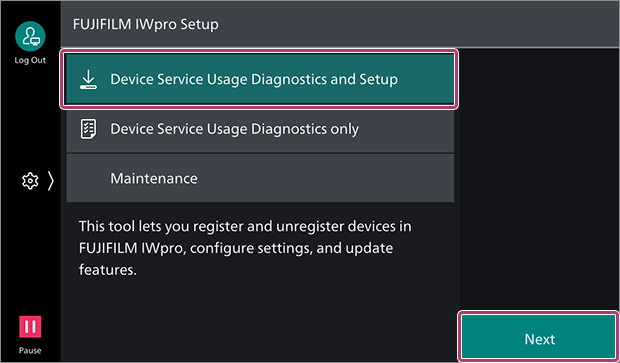Open the settings gear icon

pyautogui.click(x=30, y=181)
